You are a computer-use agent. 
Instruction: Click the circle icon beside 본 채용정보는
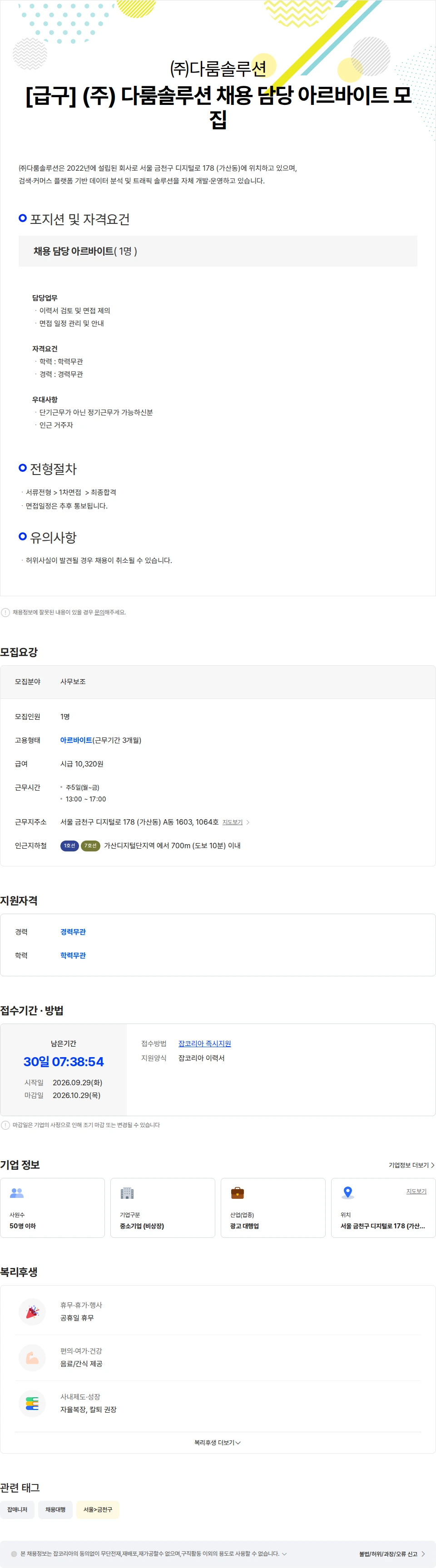[x=14, y=1553]
